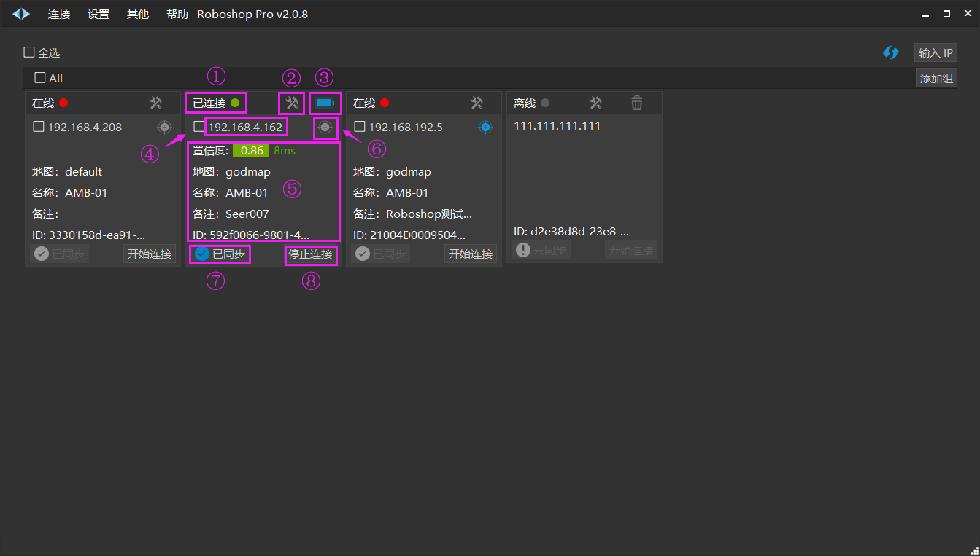Click tools icon on the connected robot card
The width and height of the screenshot is (980, 556).
(291, 103)
